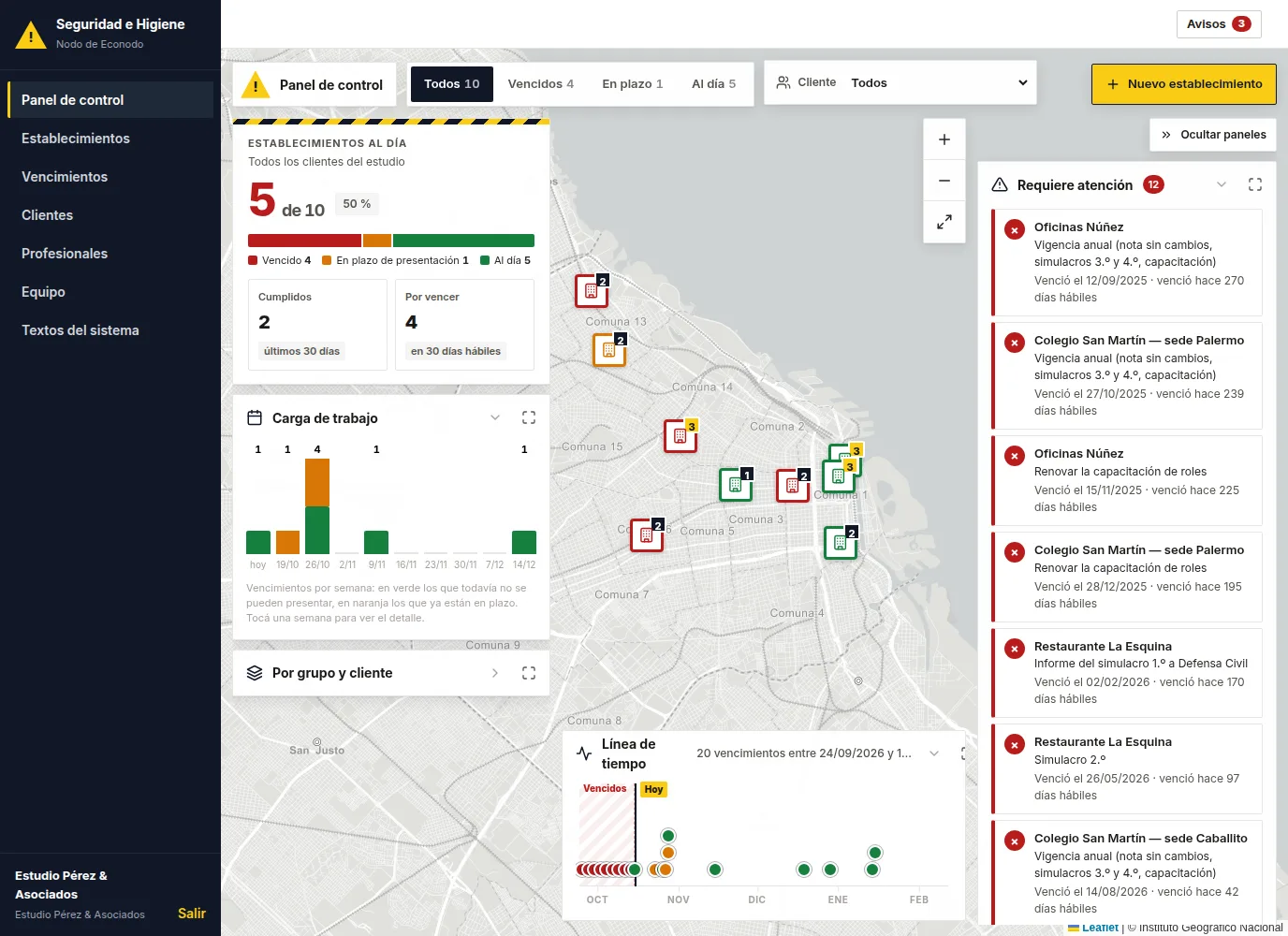Click the green Al día progress segment
The height and width of the screenshot is (936, 1288).
click(463, 241)
